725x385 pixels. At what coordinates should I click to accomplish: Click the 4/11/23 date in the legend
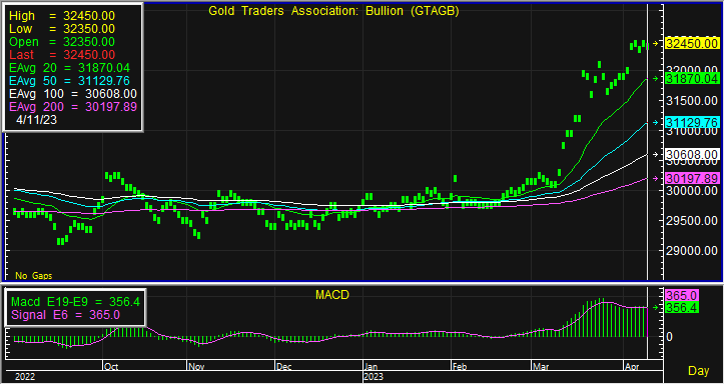[37, 120]
